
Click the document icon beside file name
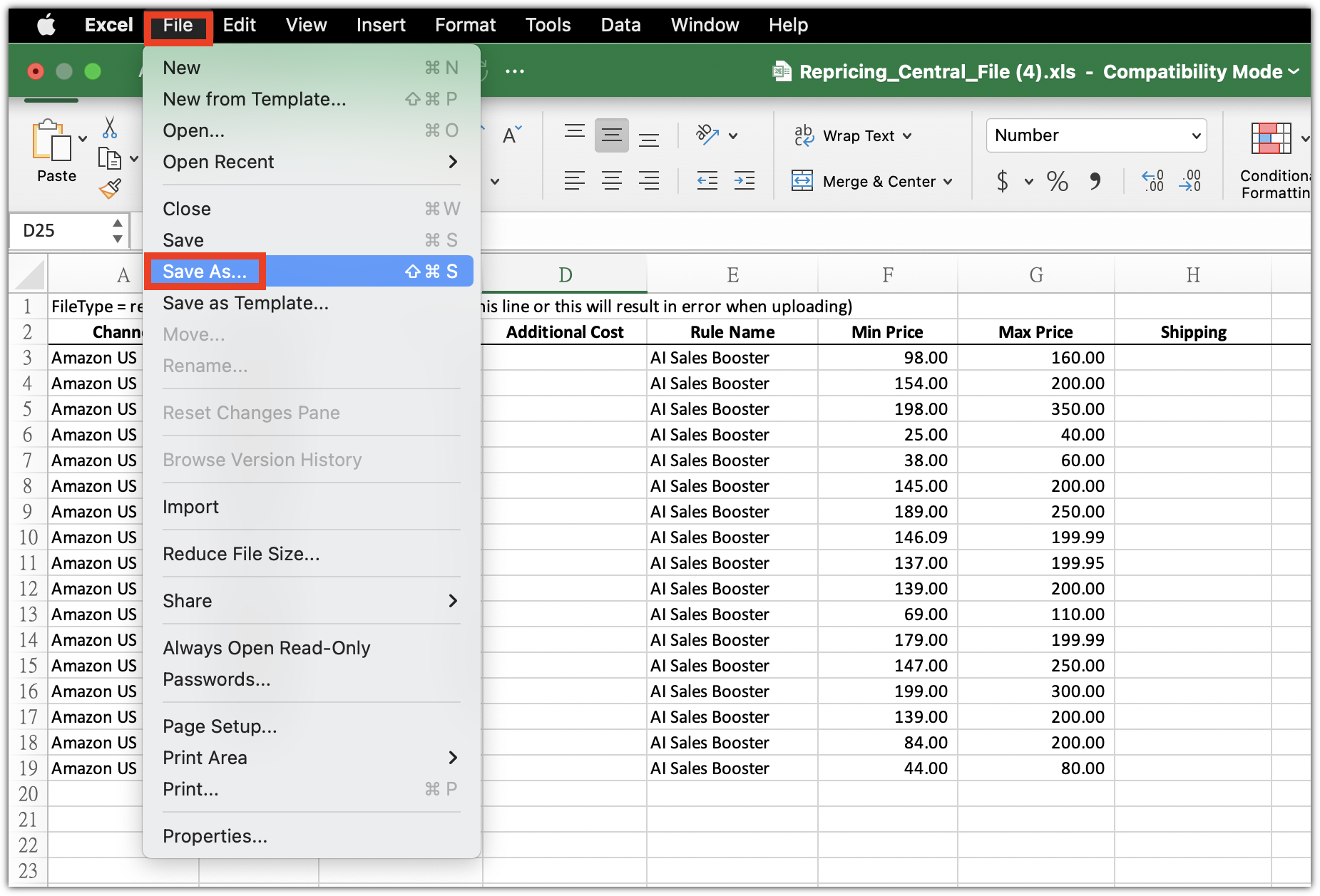[782, 71]
